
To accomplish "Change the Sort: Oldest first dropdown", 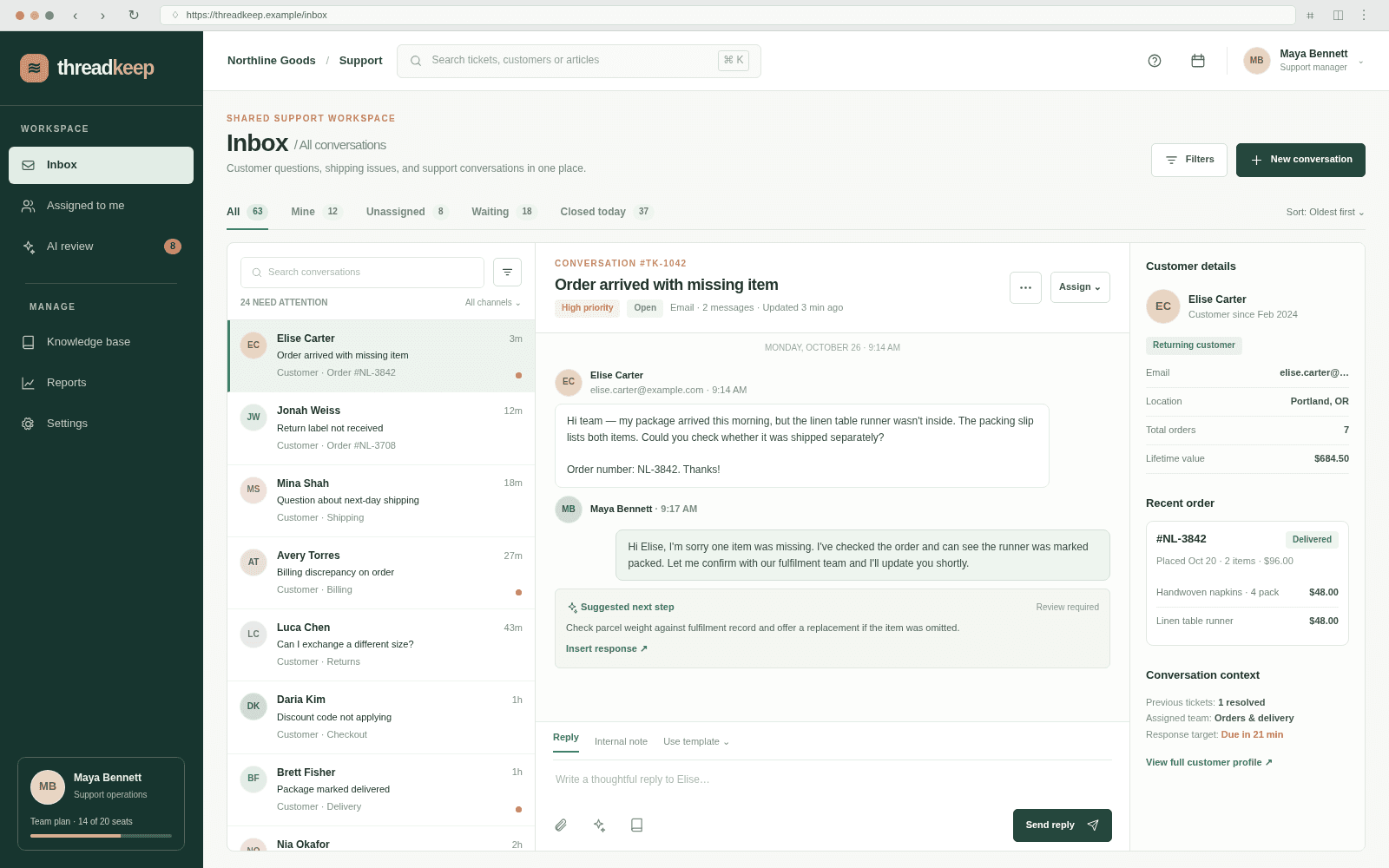I will point(1326,213).
